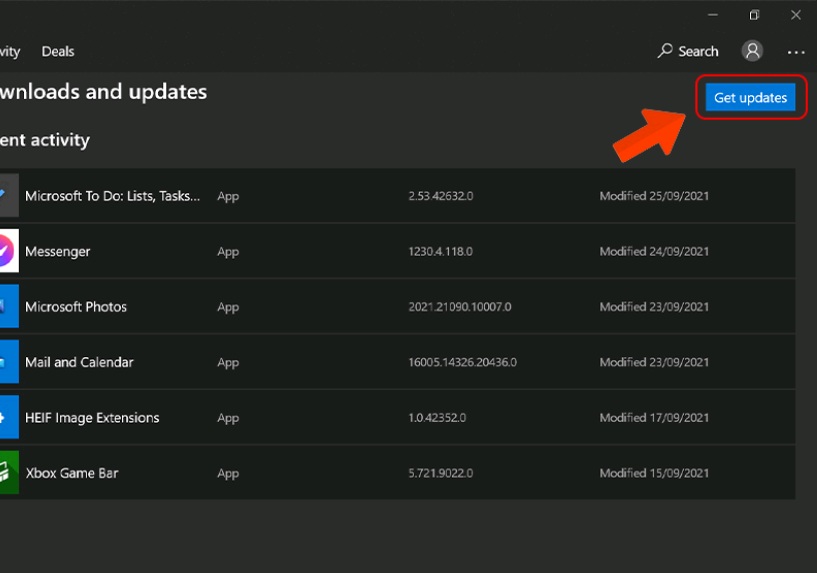Click the Modified 24/09/2021 date
The image size is (817, 573).
(654, 252)
